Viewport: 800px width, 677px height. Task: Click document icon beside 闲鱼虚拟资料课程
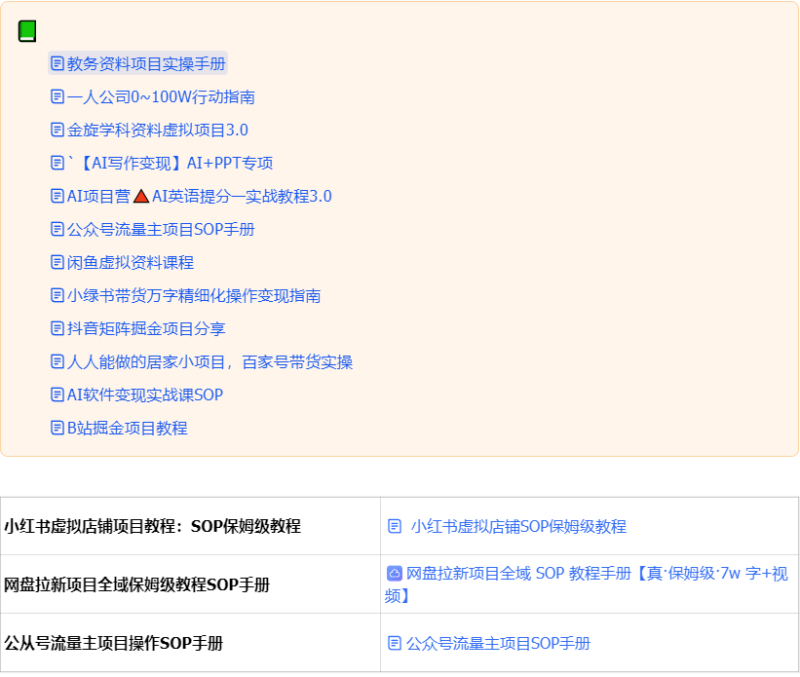57,262
